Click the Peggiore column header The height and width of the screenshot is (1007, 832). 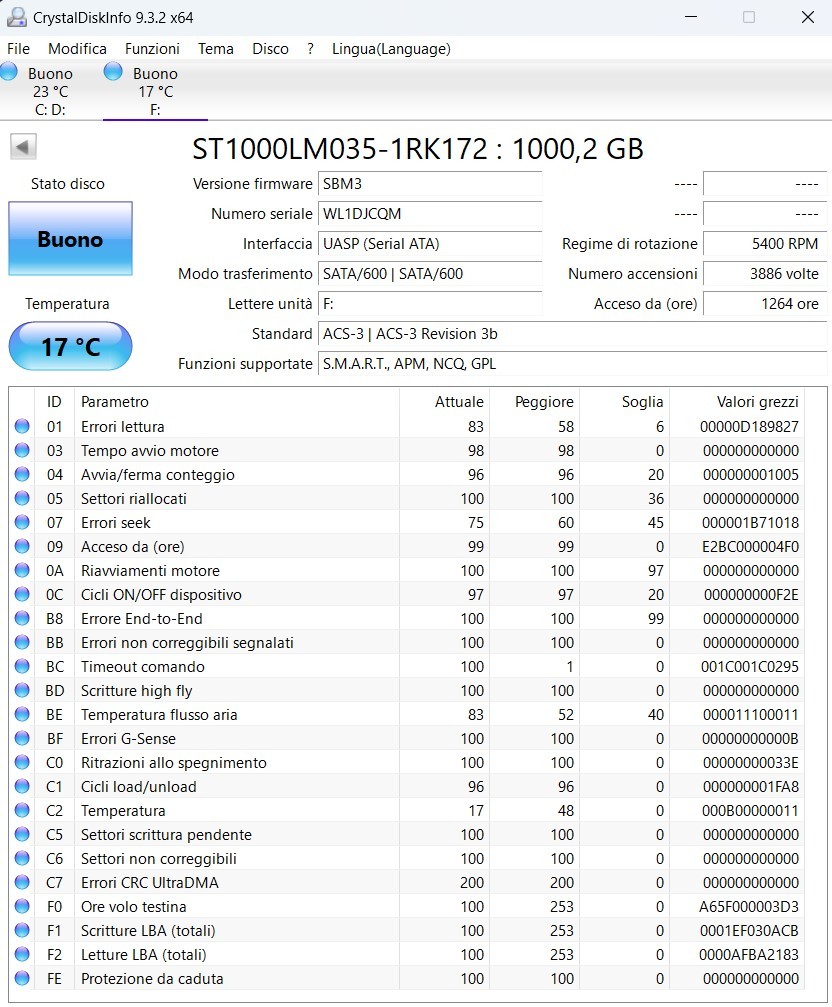point(534,401)
